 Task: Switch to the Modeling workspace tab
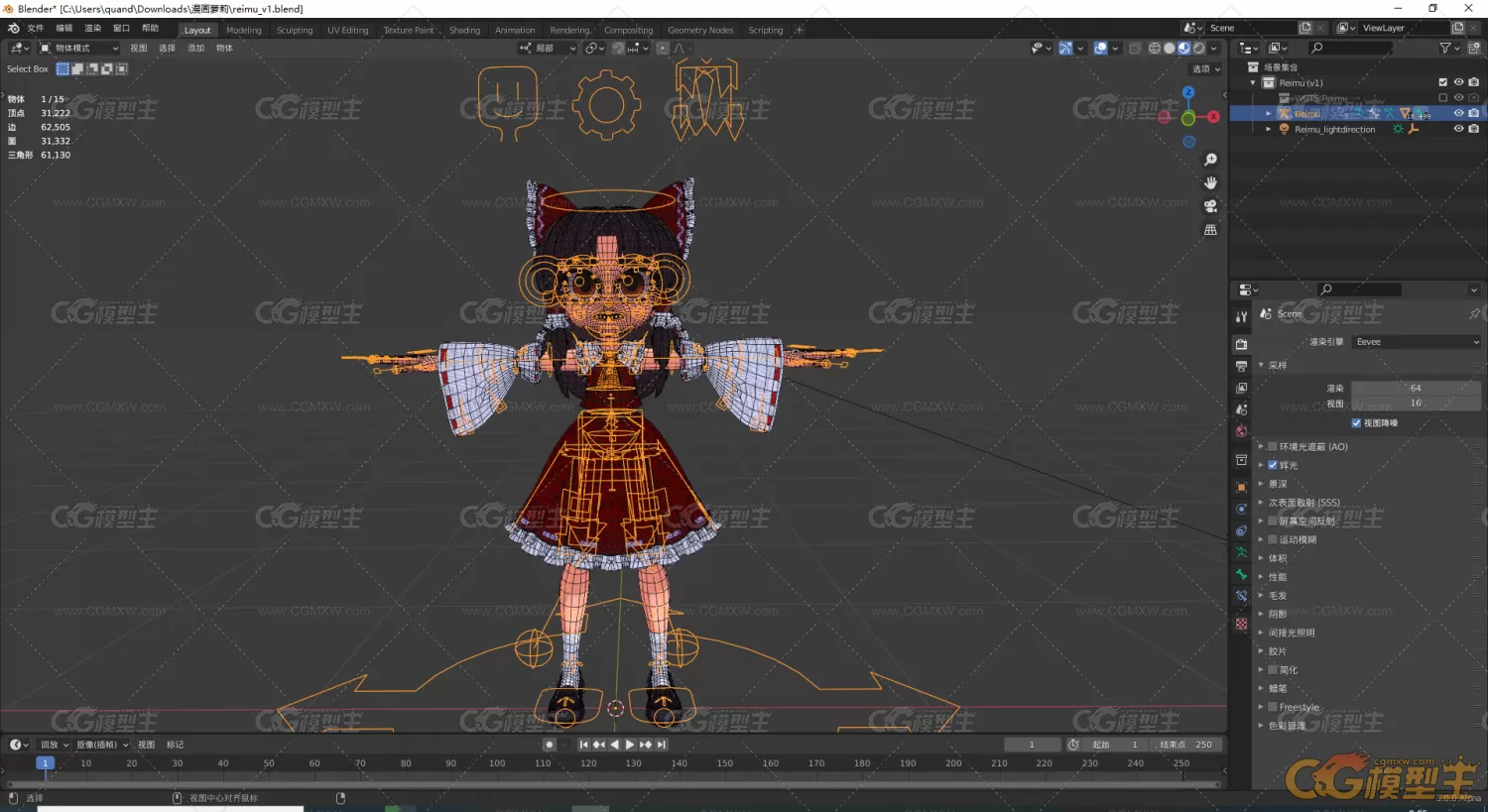(x=244, y=30)
